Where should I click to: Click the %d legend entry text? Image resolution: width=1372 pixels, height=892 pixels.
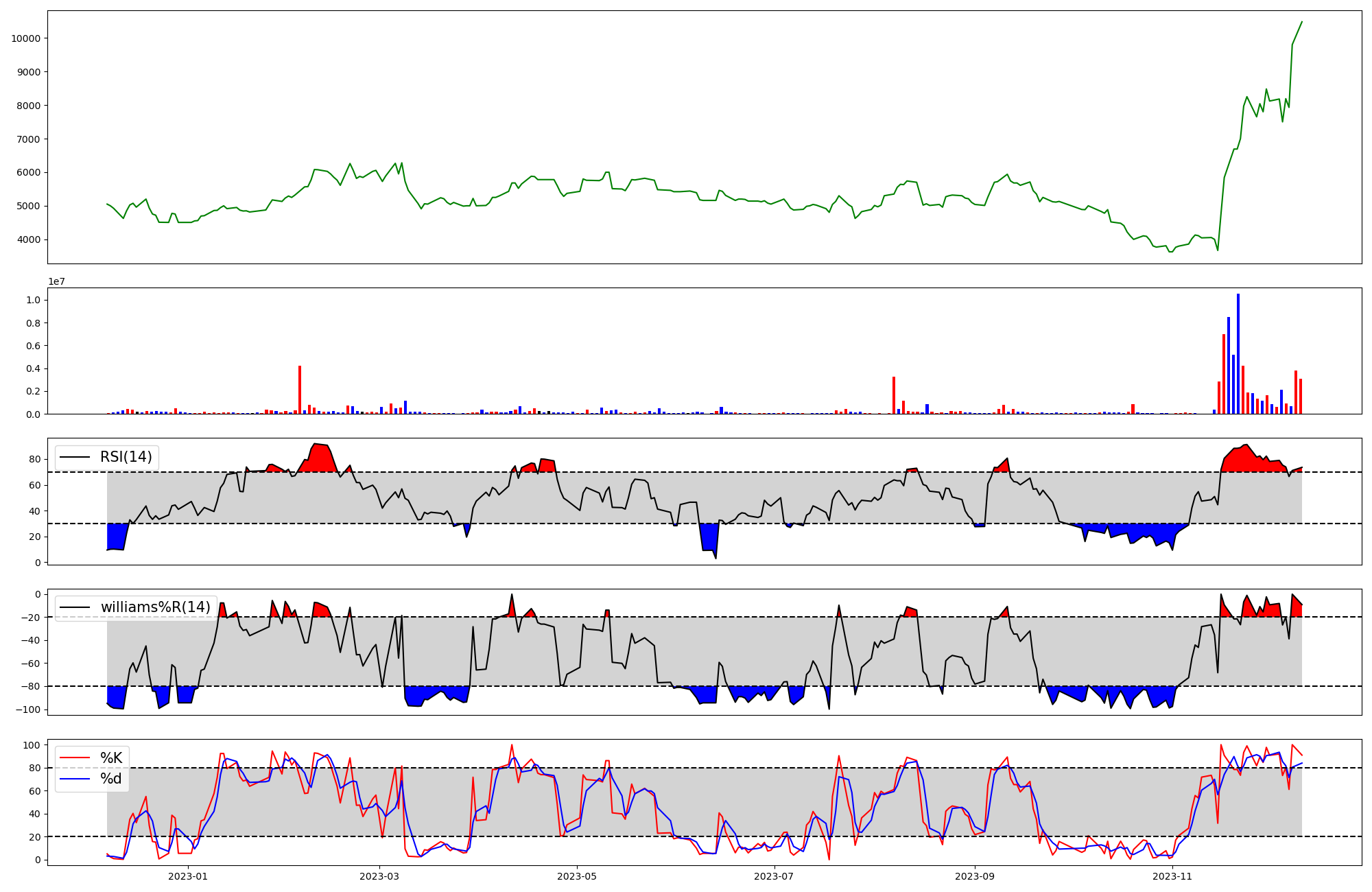[111, 779]
